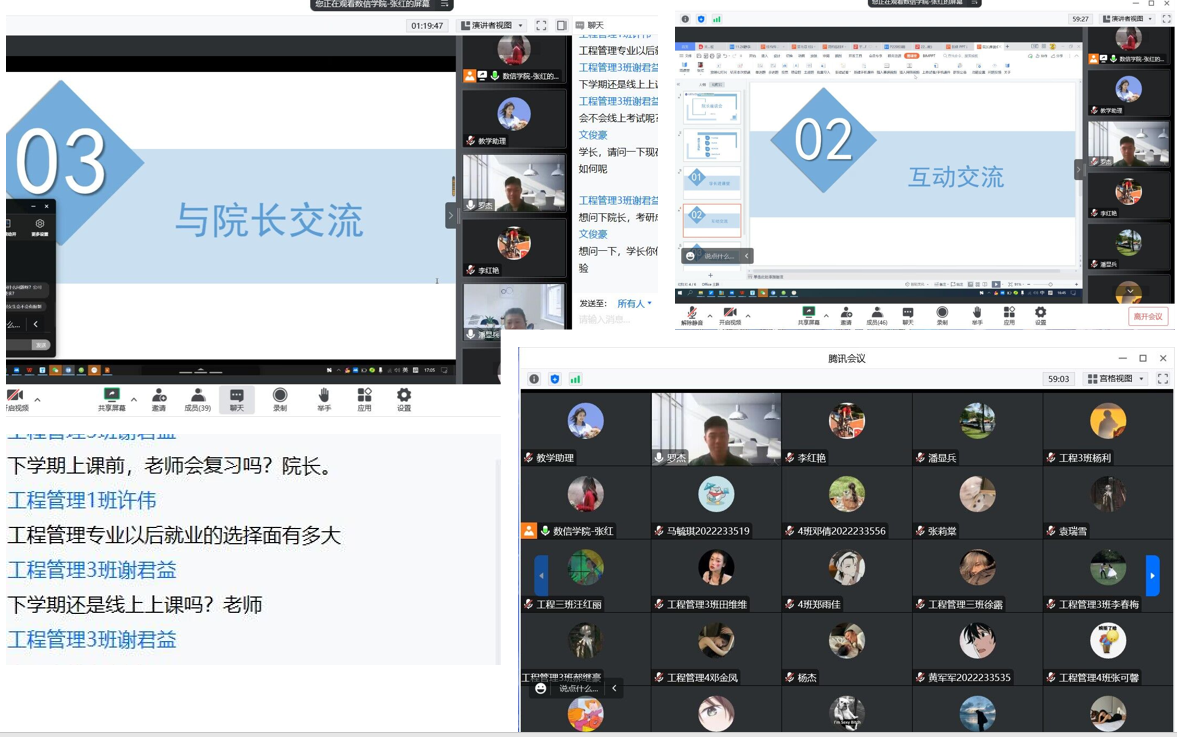Click sender name 工程管理1班许伟 in chat
Screen dimensions: 1177x737
(82, 500)
